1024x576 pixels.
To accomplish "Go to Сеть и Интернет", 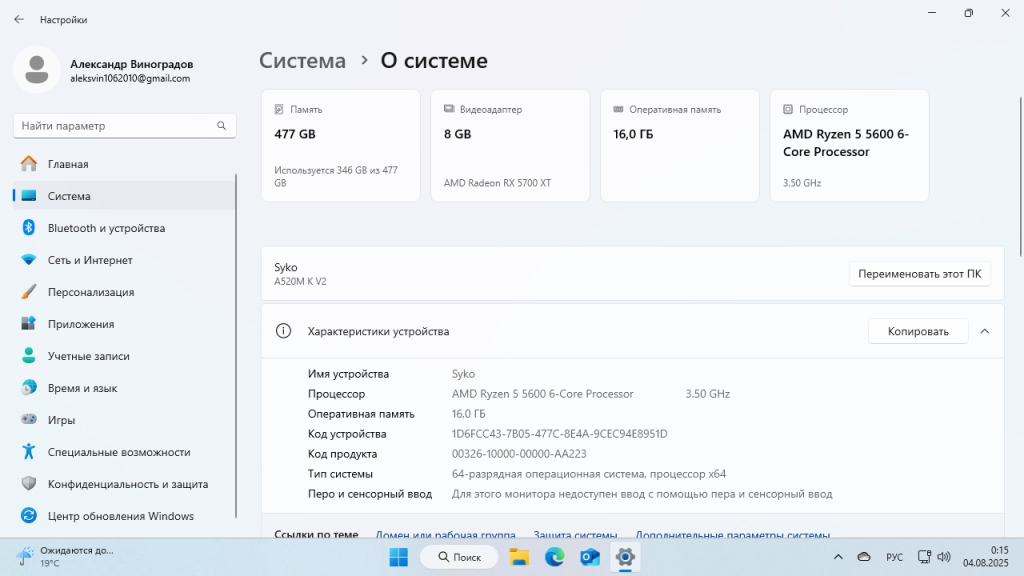I will tap(124, 260).
